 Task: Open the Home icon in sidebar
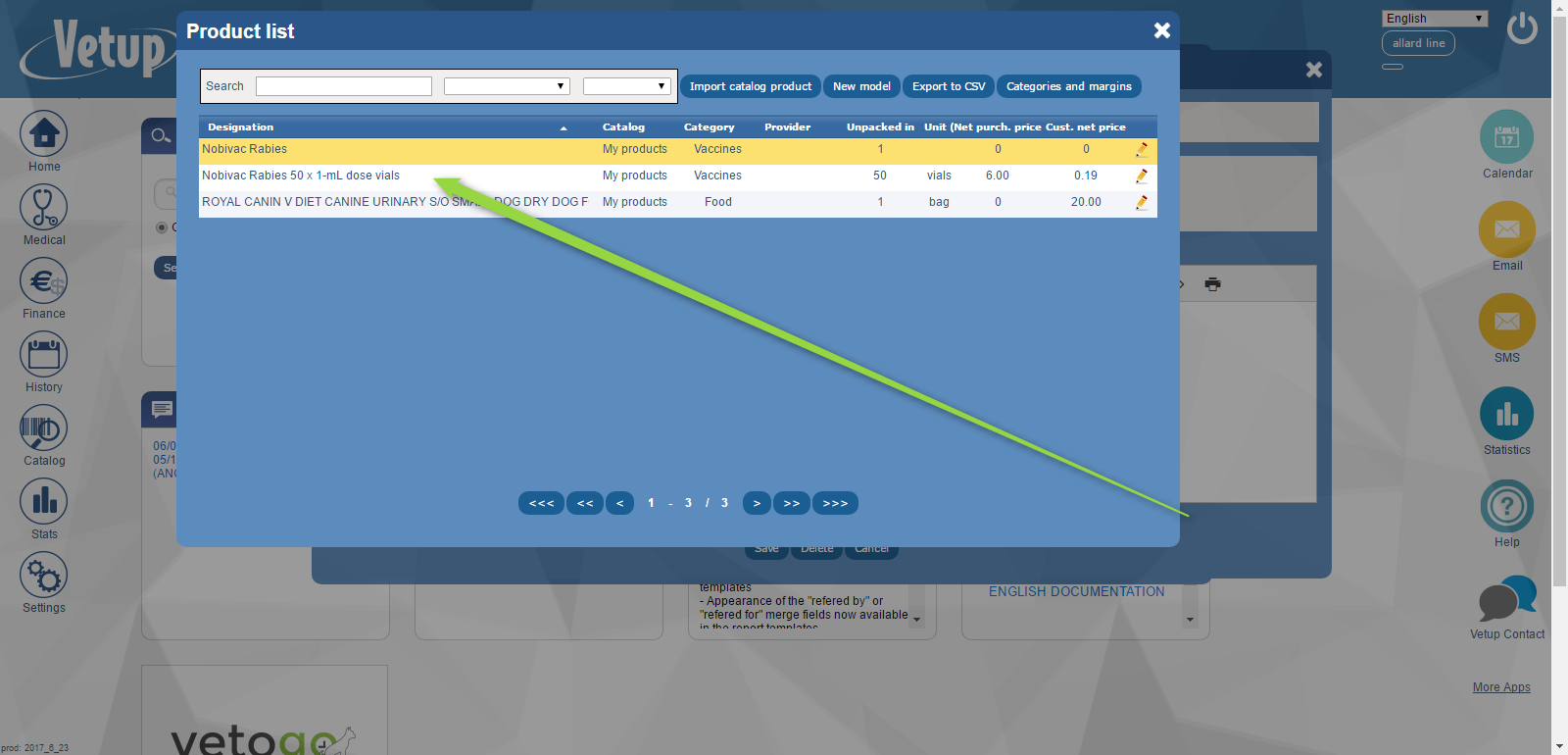(44, 134)
